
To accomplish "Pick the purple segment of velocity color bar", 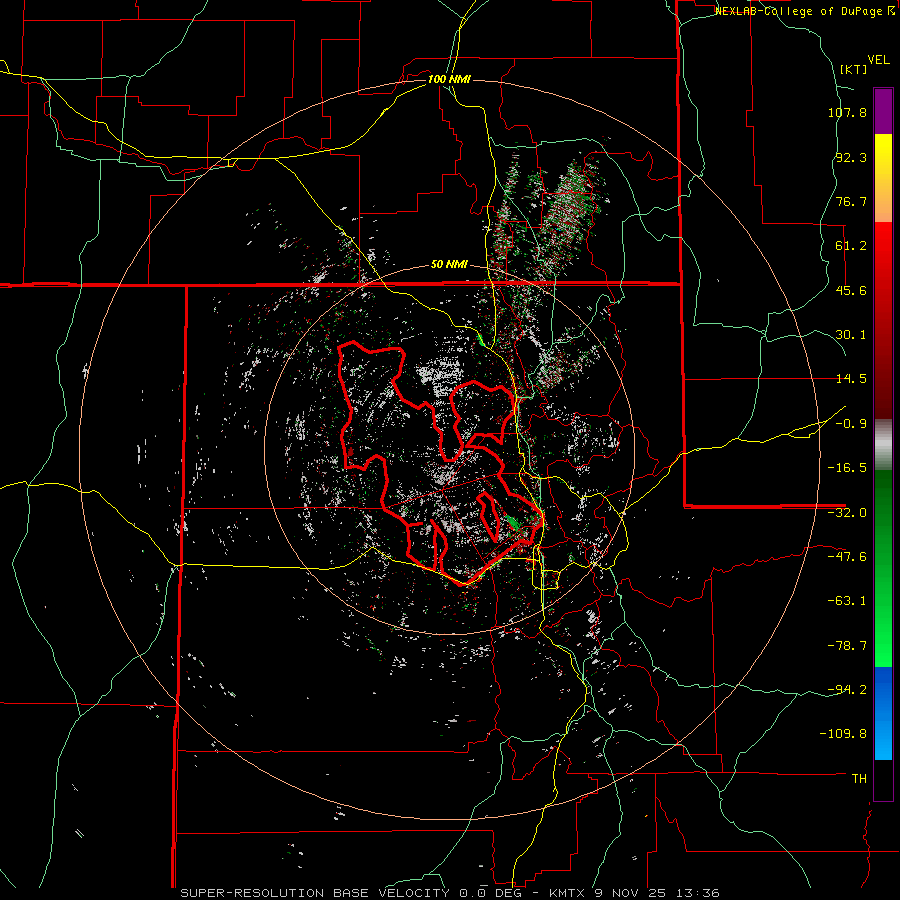I will click(883, 111).
